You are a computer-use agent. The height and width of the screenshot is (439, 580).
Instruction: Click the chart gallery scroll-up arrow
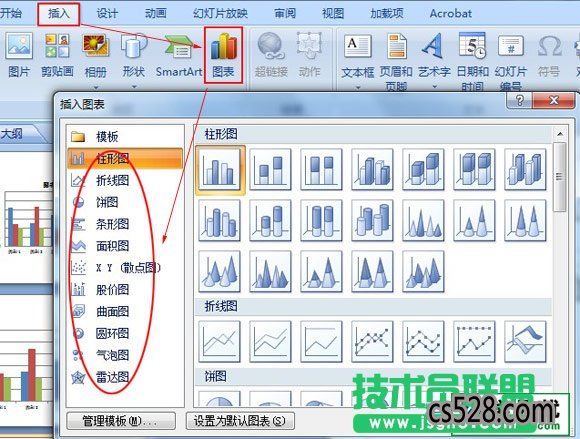click(560, 134)
